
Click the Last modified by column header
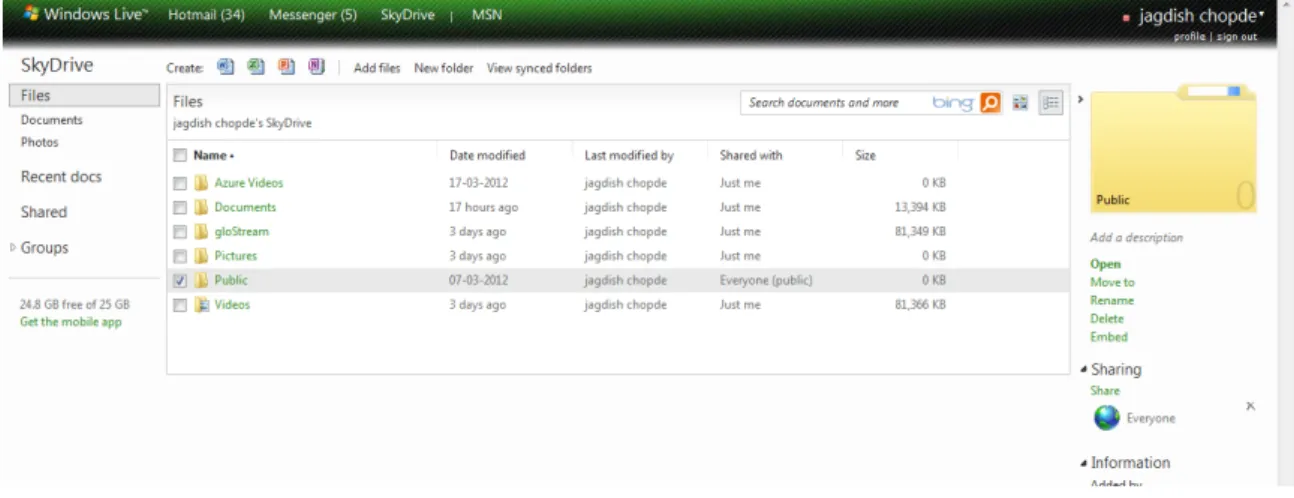629,155
